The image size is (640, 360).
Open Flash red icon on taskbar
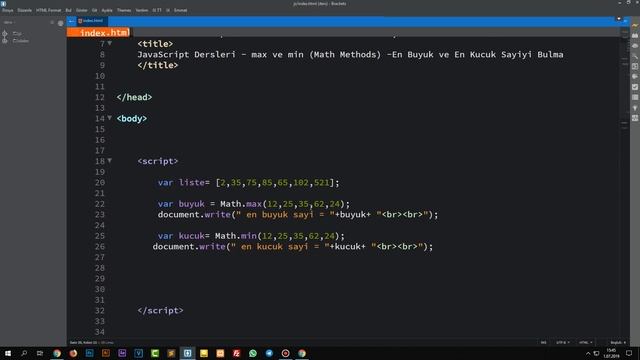coord(236,353)
